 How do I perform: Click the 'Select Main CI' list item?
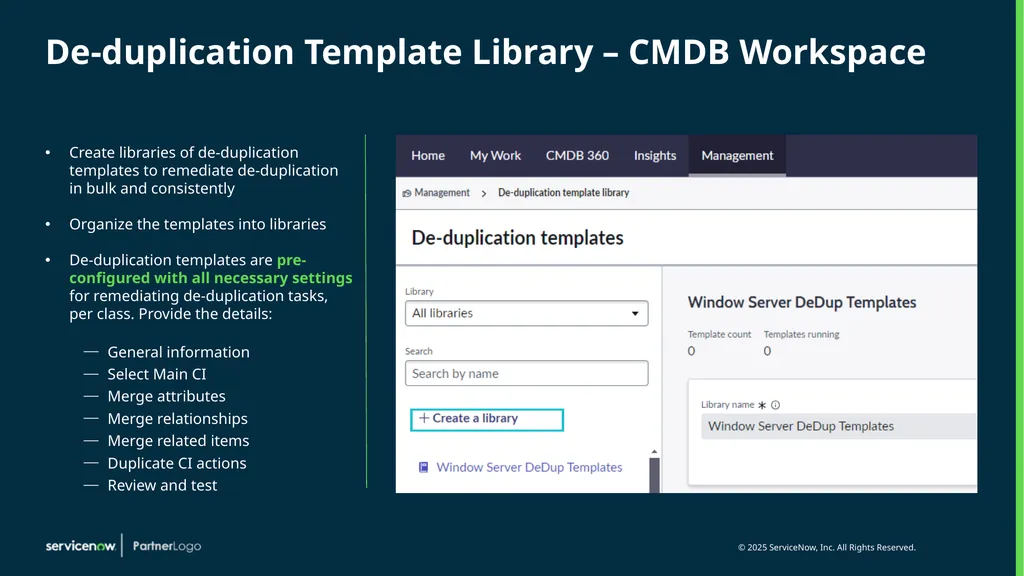coord(157,374)
